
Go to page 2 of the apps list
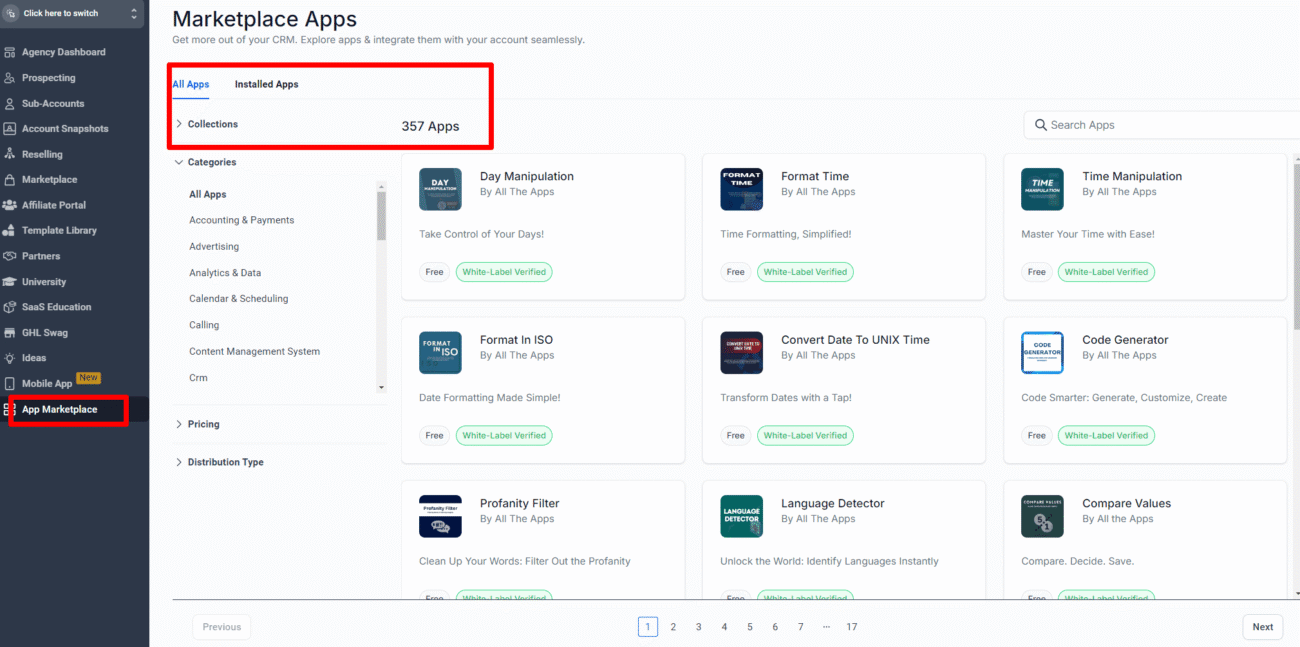[x=673, y=626]
